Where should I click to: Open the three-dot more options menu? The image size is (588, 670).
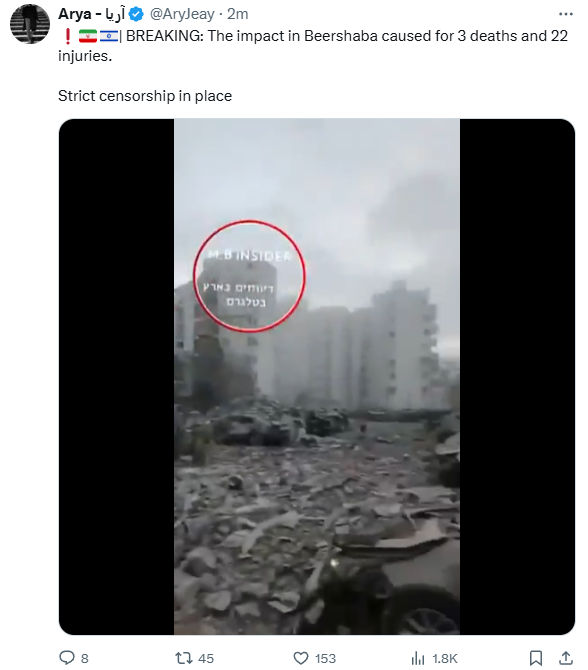[x=565, y=14]
